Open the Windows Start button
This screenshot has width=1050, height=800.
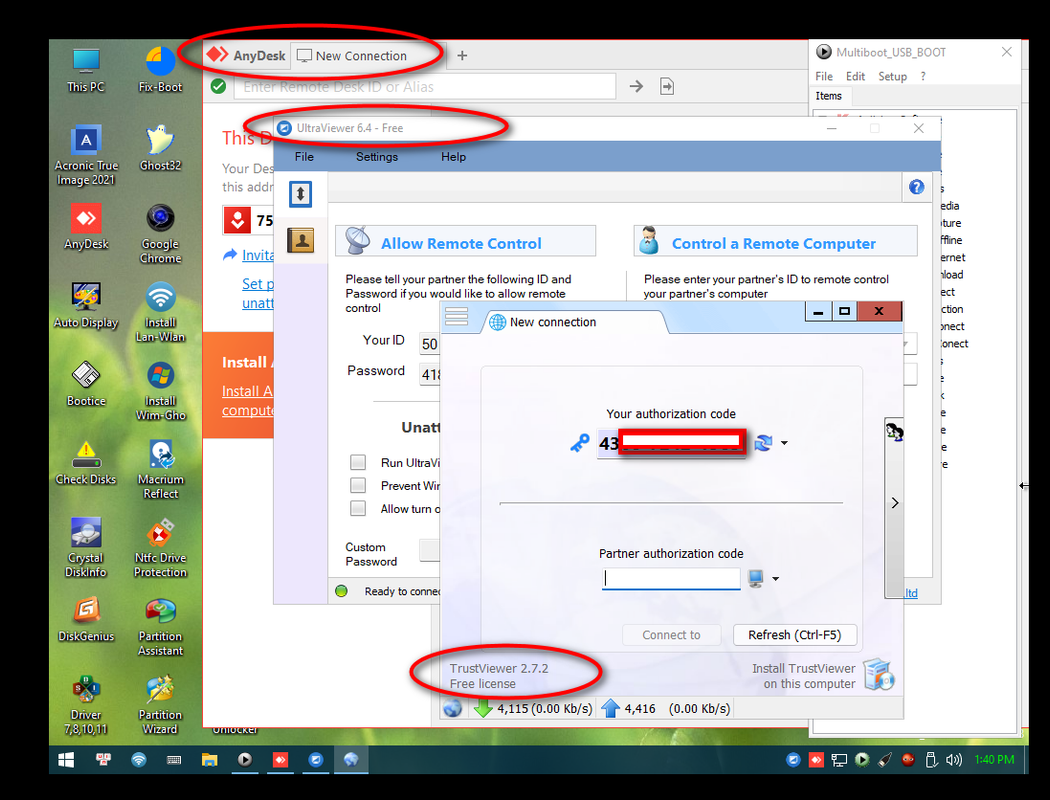pyautogui.click(x=66, y=759)
